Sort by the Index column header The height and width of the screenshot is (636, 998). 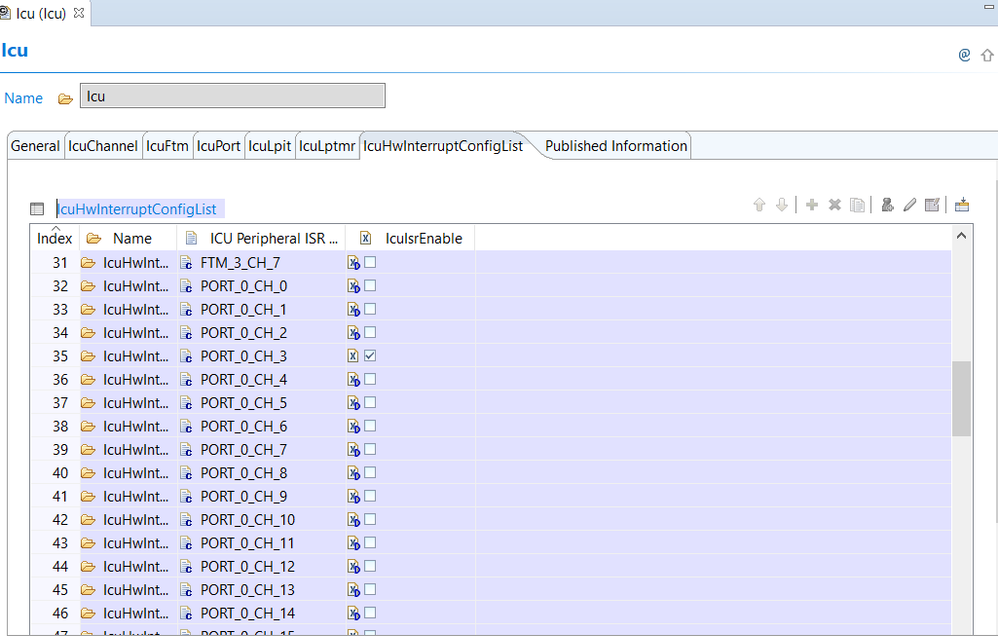[x=54, y=238]
